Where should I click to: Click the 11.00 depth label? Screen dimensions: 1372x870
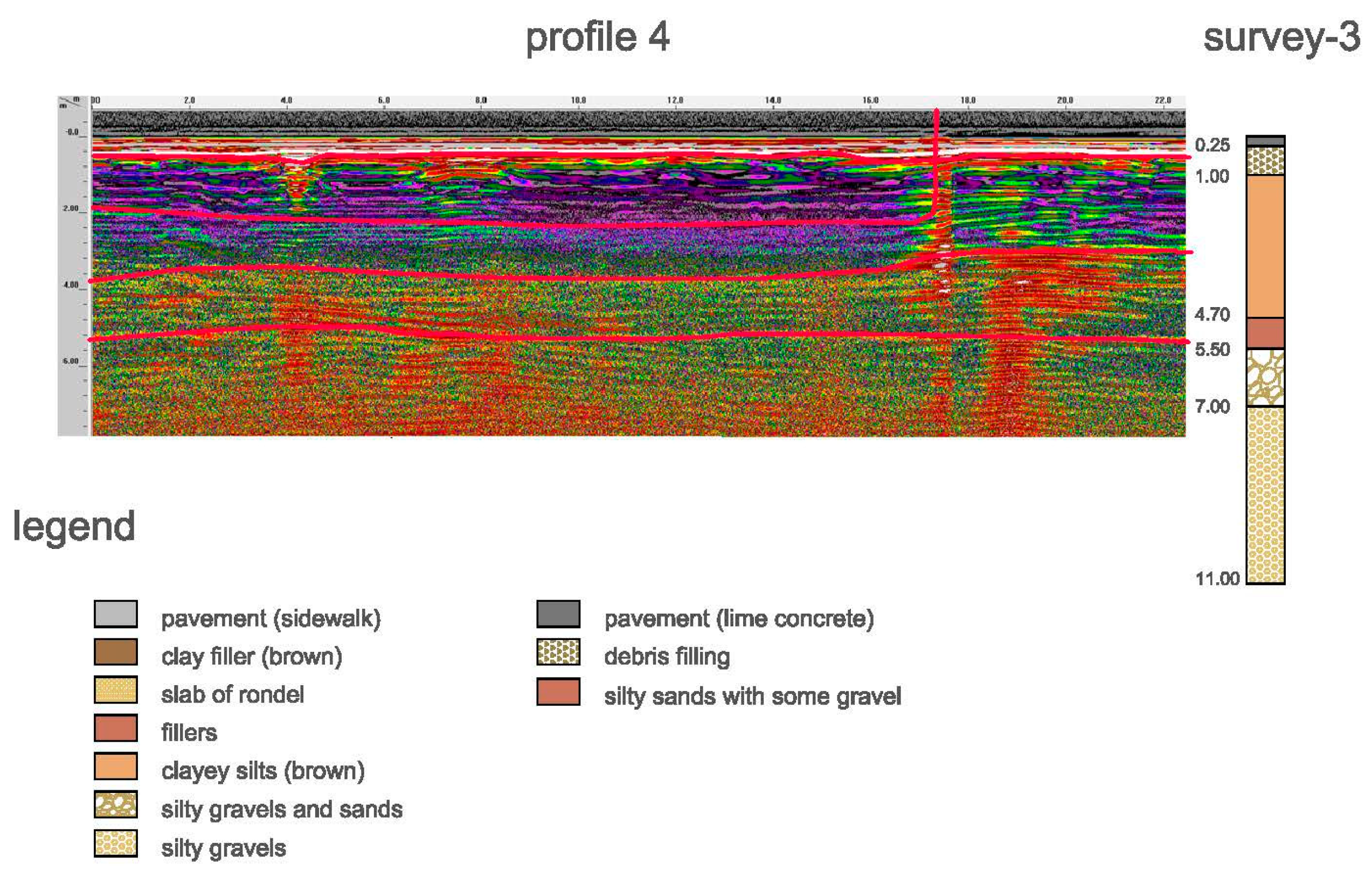click(1217, 579)
